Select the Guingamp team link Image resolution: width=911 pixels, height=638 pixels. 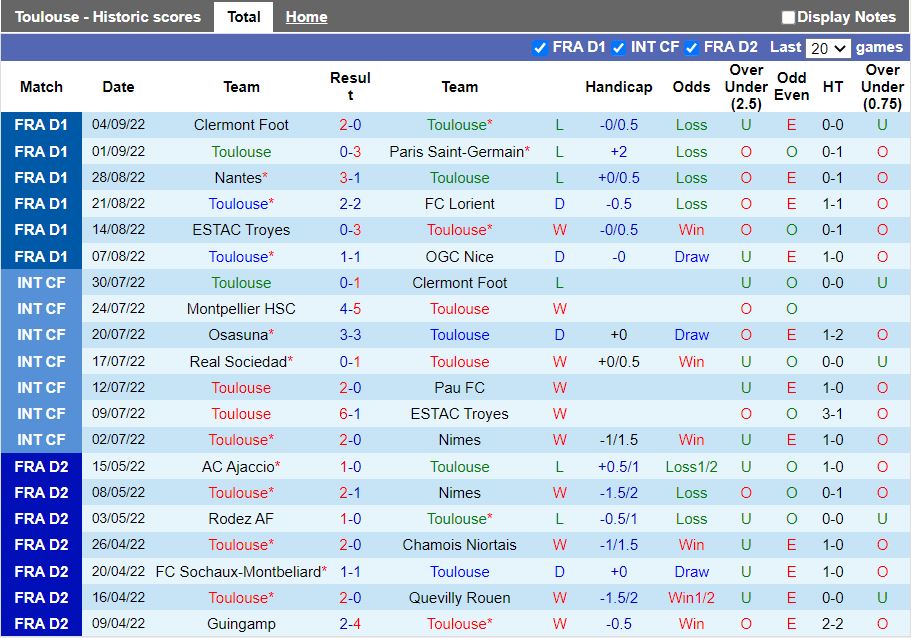241,624
